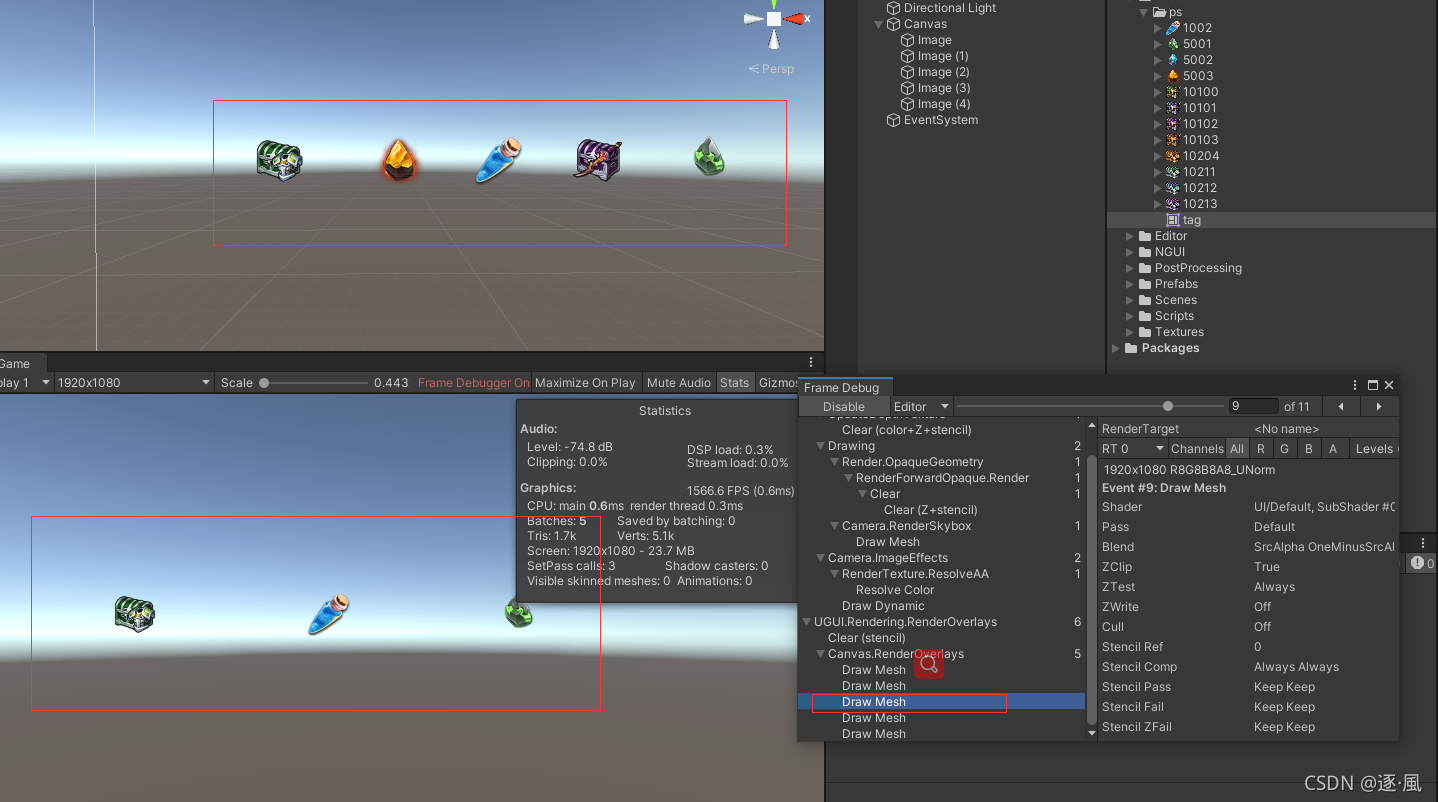The image size is (1438, 802).
Task: Select the orange crystal sprite in Scene view
Action: point(399,160)
